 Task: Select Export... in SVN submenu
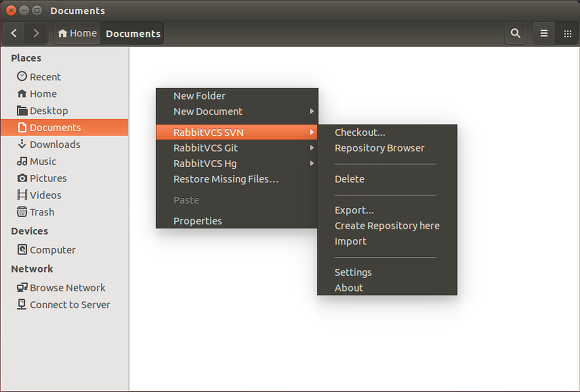pos(387,210)
